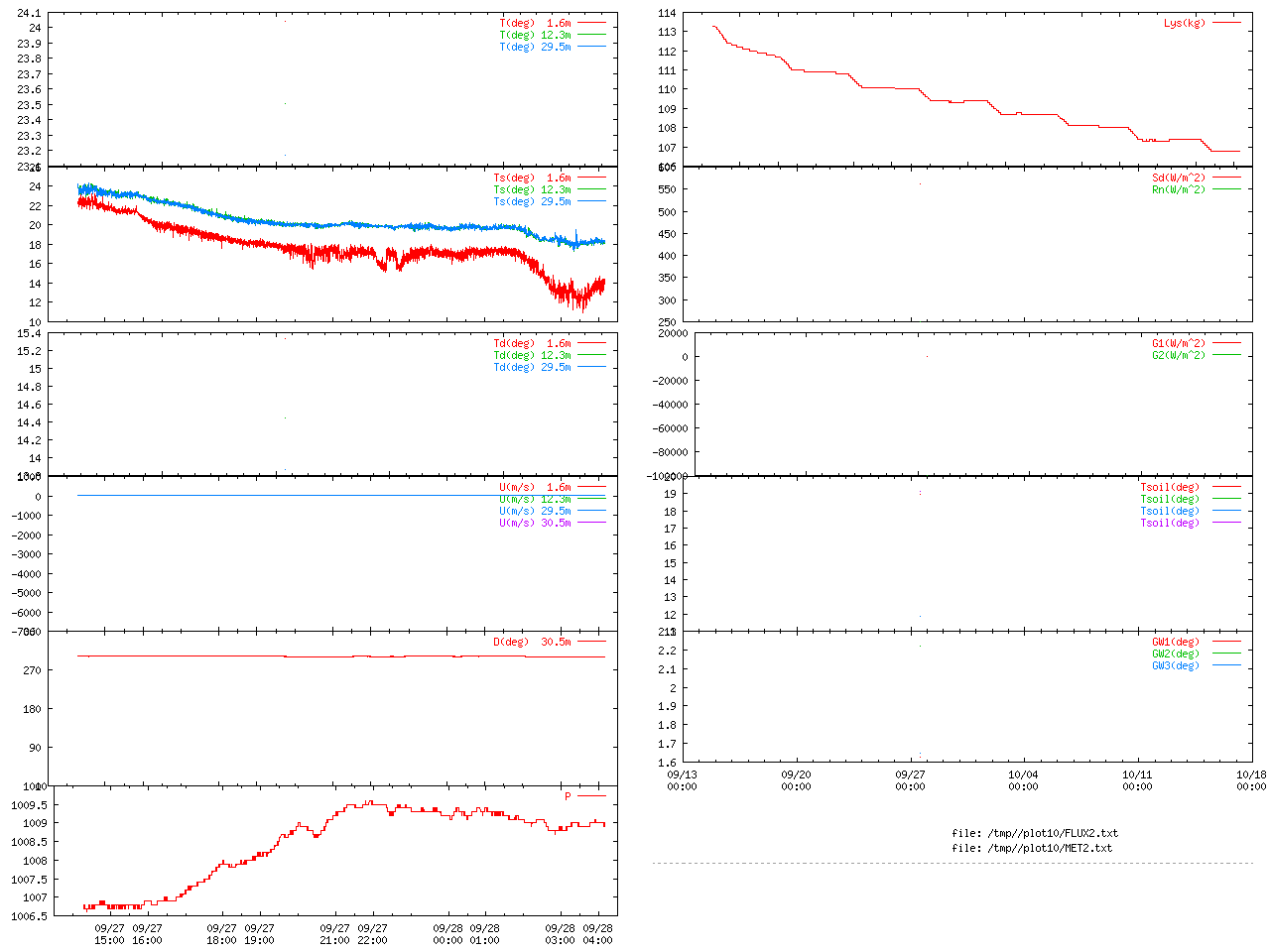Viewport: 1270px width, 952px height.
Task: Click the '270' direction axis value
Action: pos(33,670)
